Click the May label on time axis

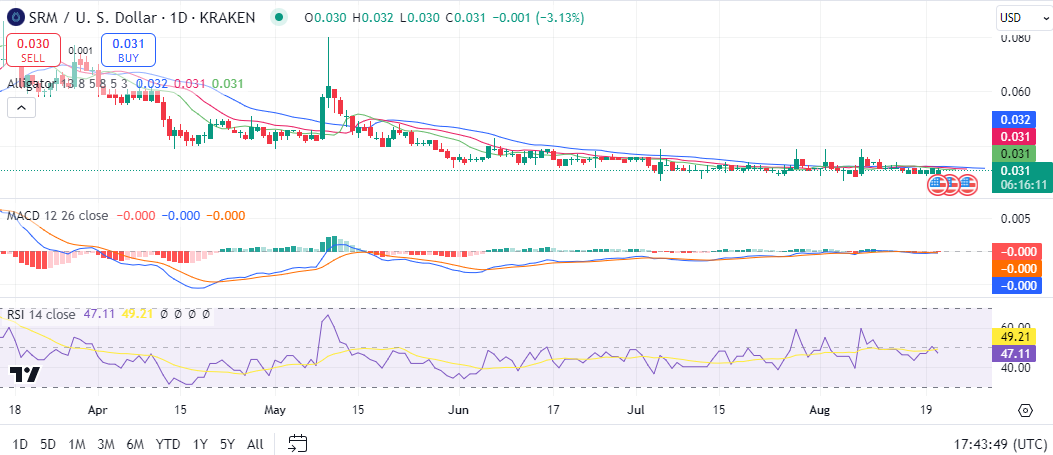point(277,409)
